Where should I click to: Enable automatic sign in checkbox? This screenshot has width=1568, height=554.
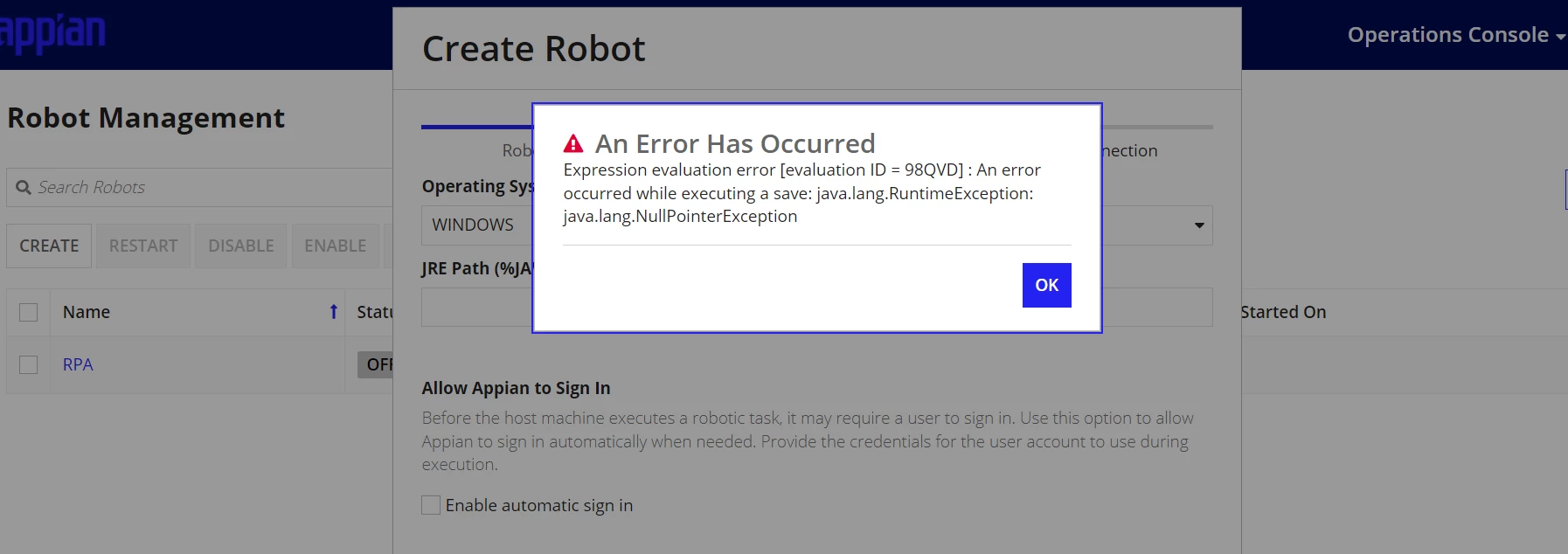[x=431, y=505]
